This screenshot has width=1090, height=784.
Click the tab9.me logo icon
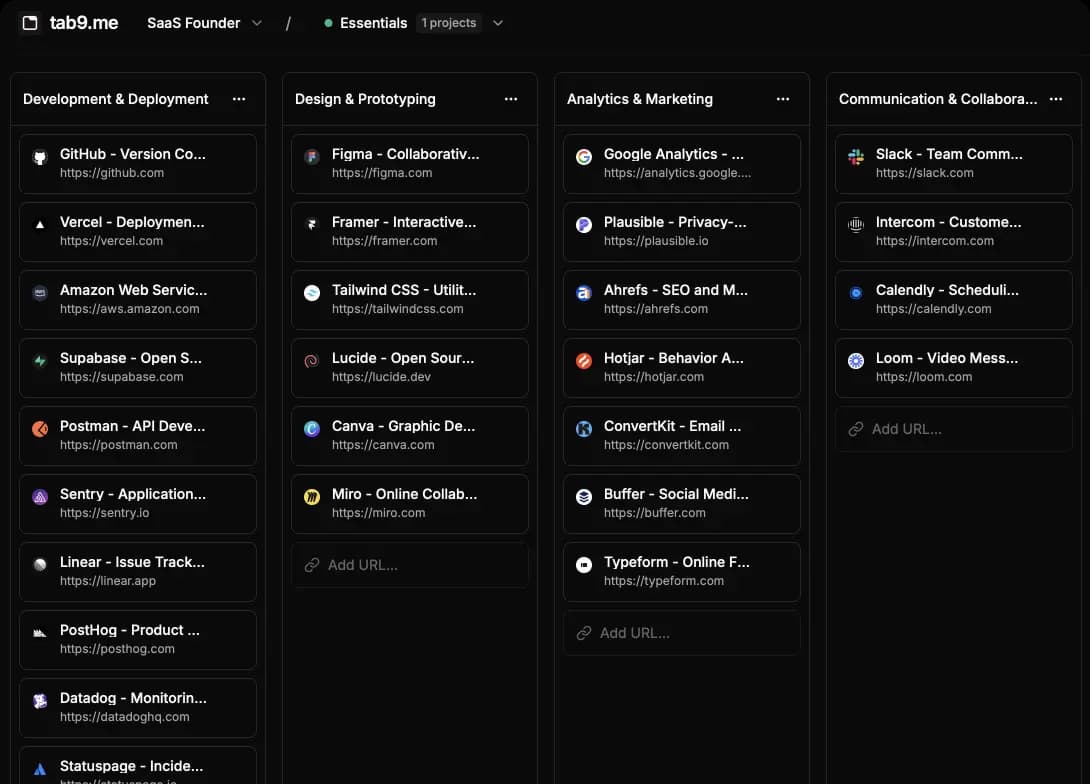[x=30, y=23]
